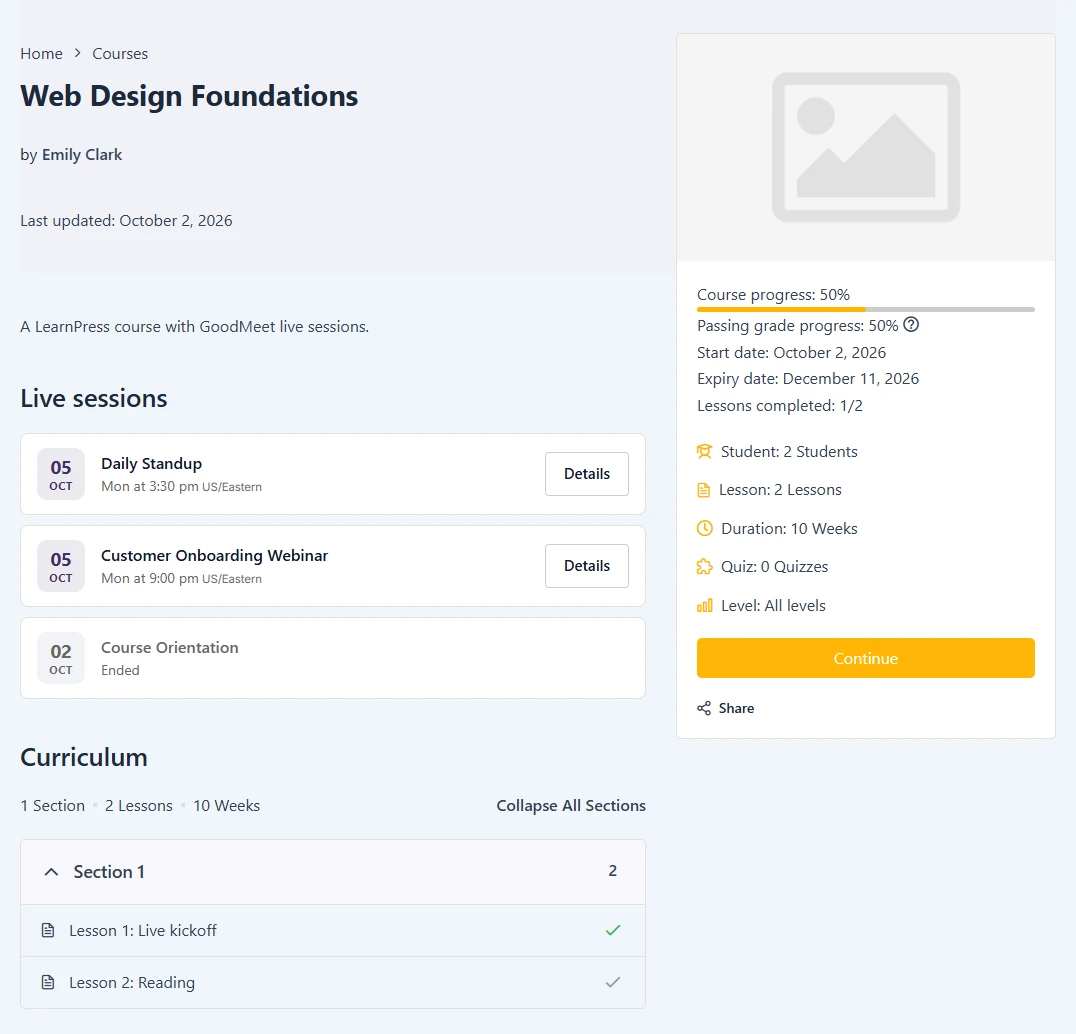
Task: Click the 1 Section curriculum summary text
Action: (53, 806)
